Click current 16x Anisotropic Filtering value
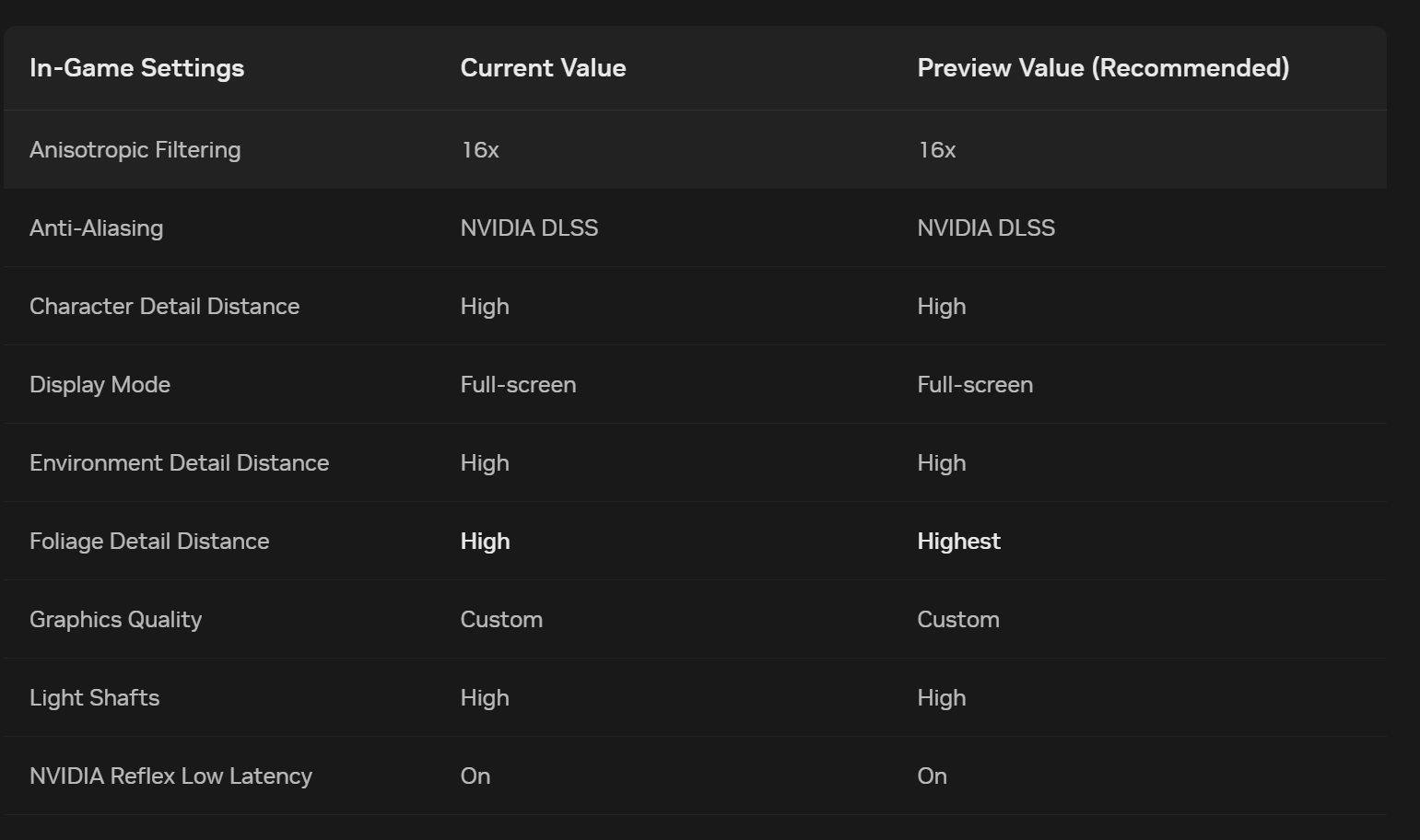This screenshot has height=840, width=1420. 479,150
